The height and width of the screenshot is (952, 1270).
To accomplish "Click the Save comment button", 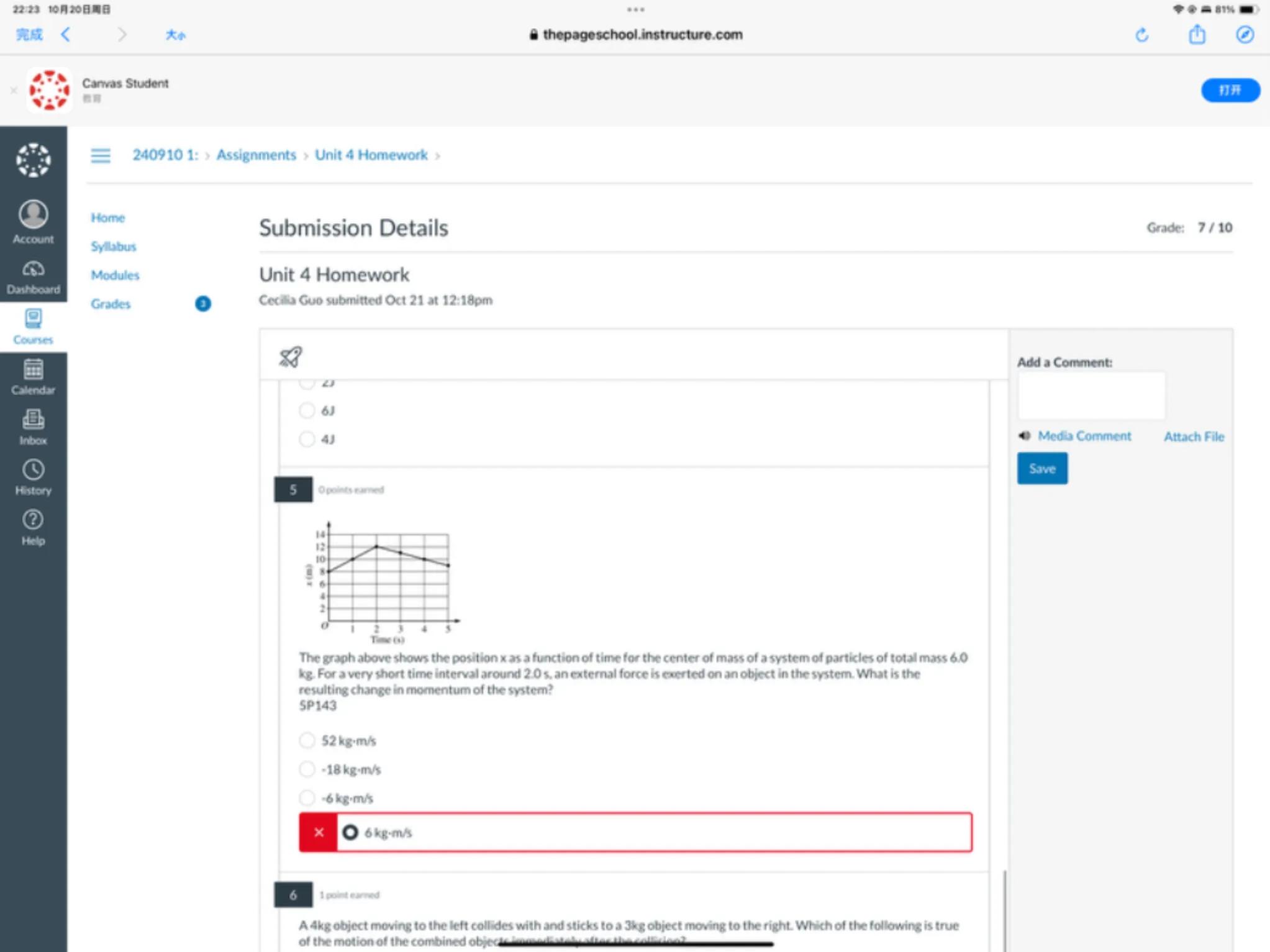I will tap(1041, 468).
